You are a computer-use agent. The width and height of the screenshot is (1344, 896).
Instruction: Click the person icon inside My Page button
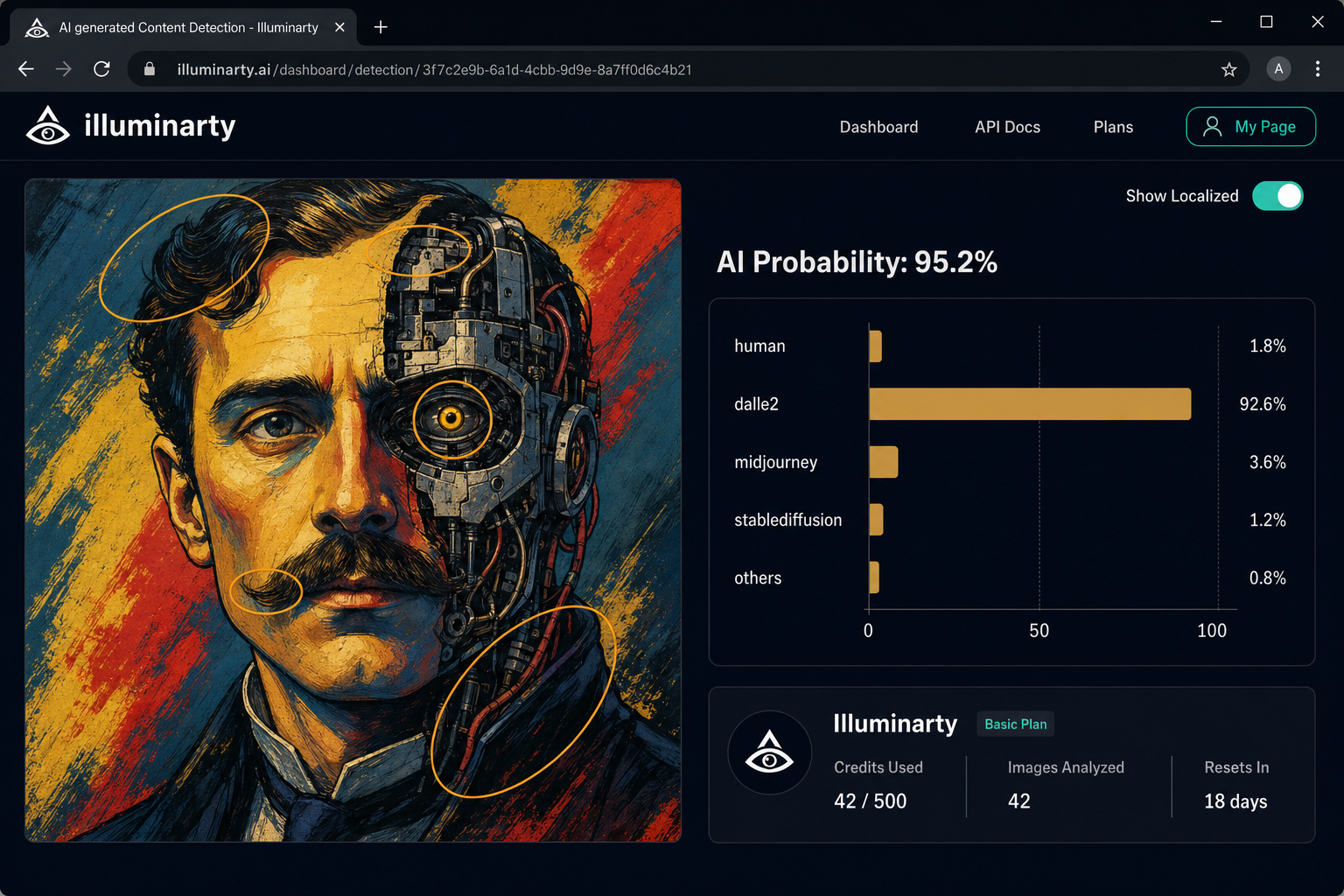pyautogui.click(x=1212, y=126)
